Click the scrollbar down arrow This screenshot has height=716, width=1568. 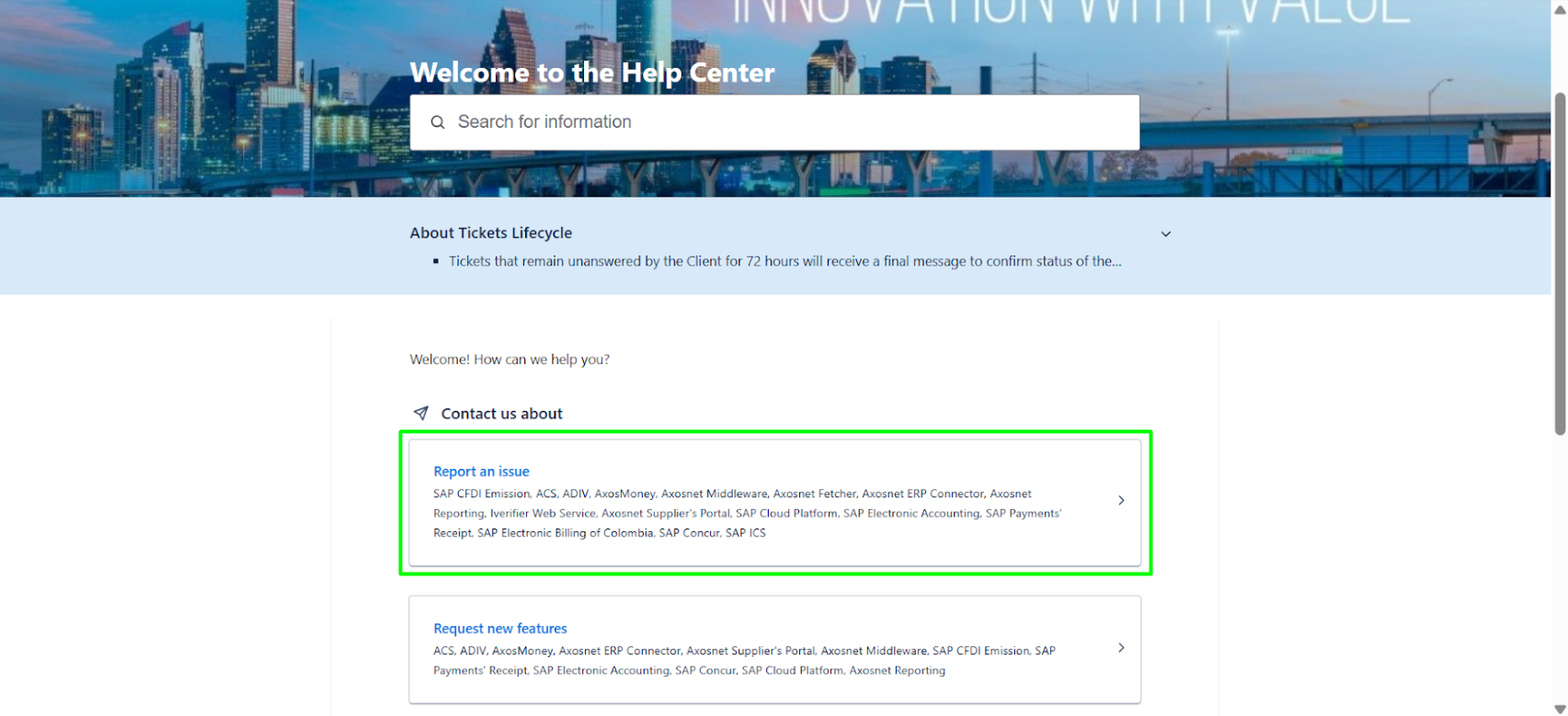tap(1559, 708)
